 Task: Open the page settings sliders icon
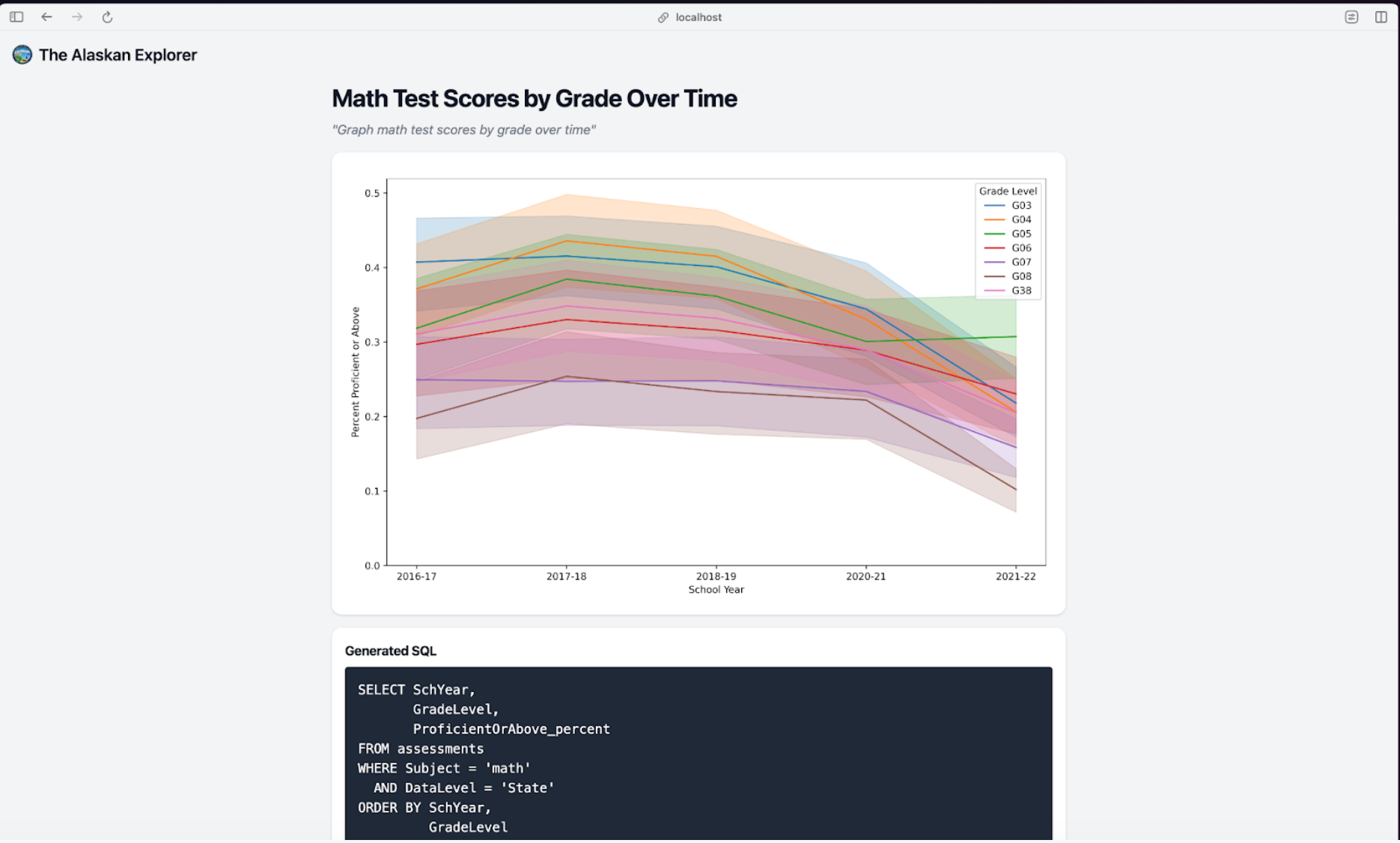click(1351, 17)
